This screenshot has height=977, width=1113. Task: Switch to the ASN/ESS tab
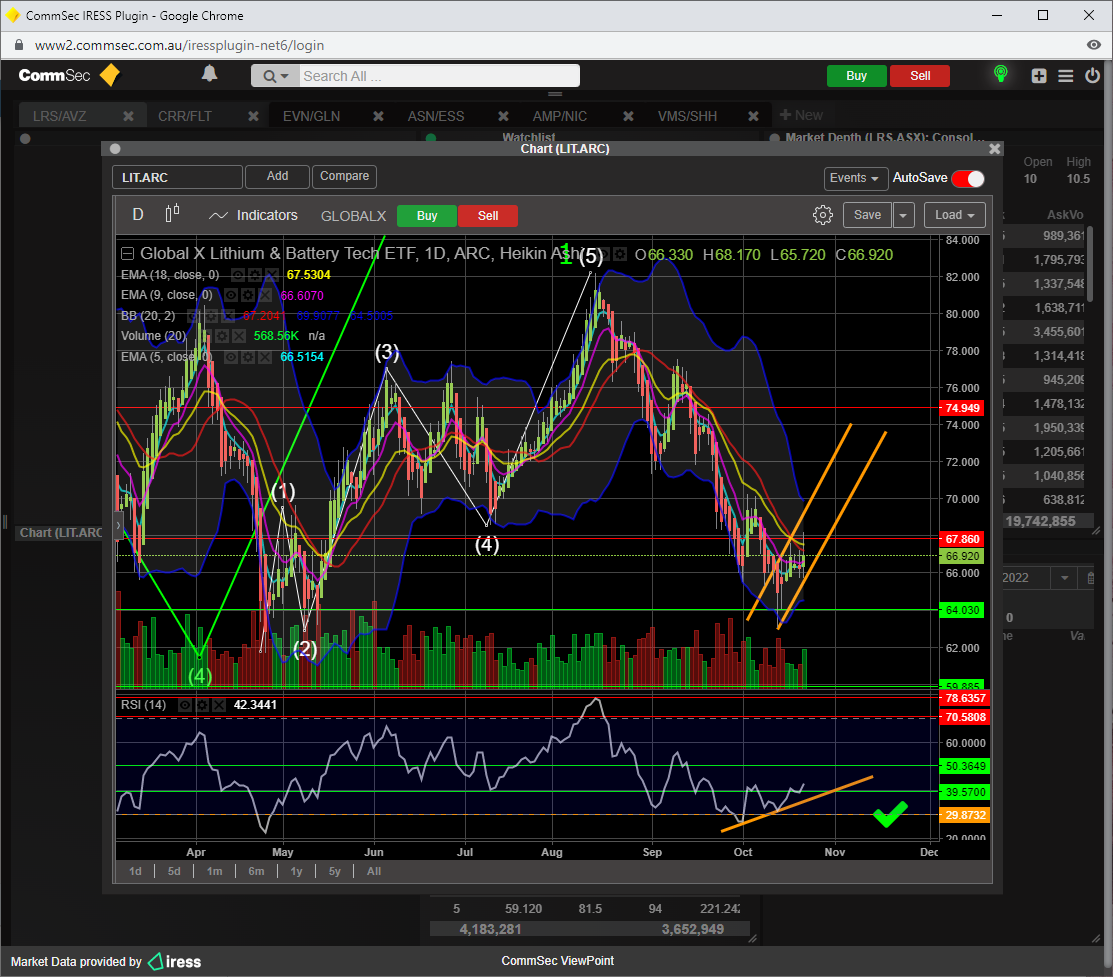point(436,116)
